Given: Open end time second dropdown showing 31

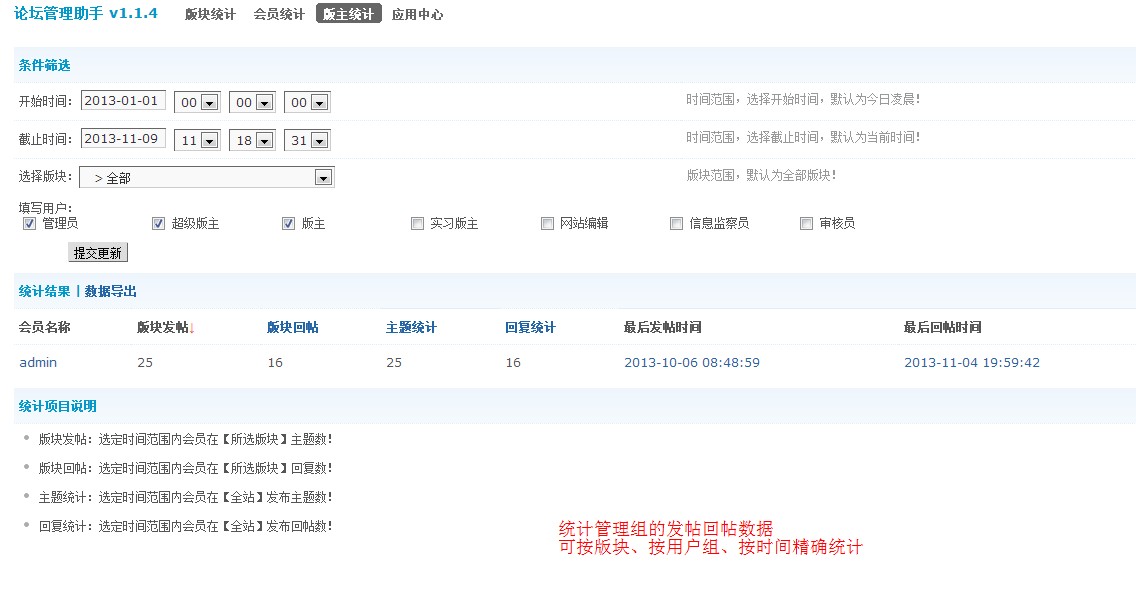Looking at the screenshot, I should pyautogui.click(x=306, y=140).
